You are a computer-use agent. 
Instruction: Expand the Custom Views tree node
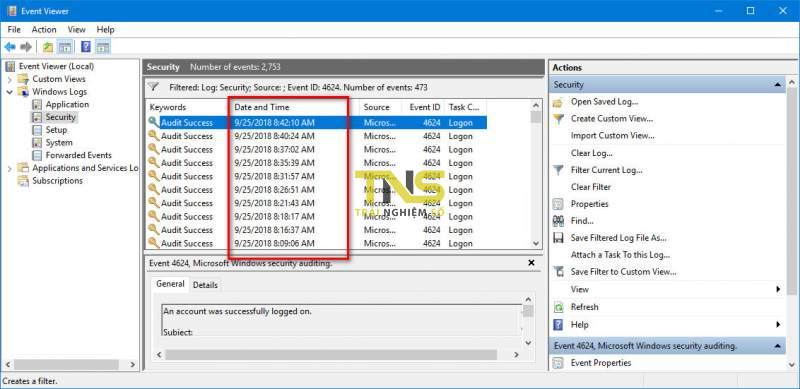coord(9,79)
